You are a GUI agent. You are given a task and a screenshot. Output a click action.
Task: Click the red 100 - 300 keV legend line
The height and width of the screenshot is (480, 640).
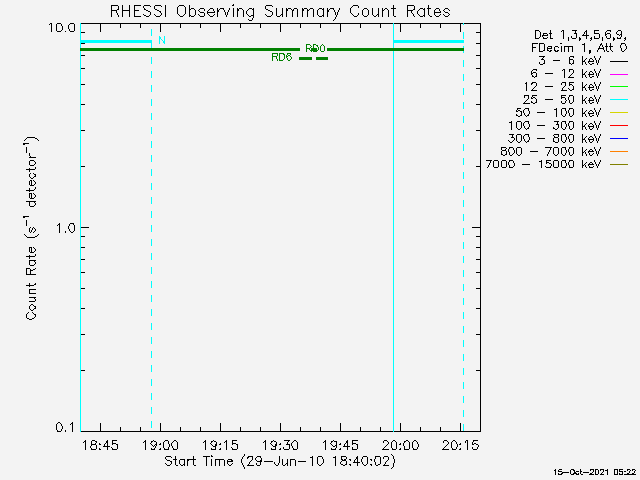coord(618,126)
